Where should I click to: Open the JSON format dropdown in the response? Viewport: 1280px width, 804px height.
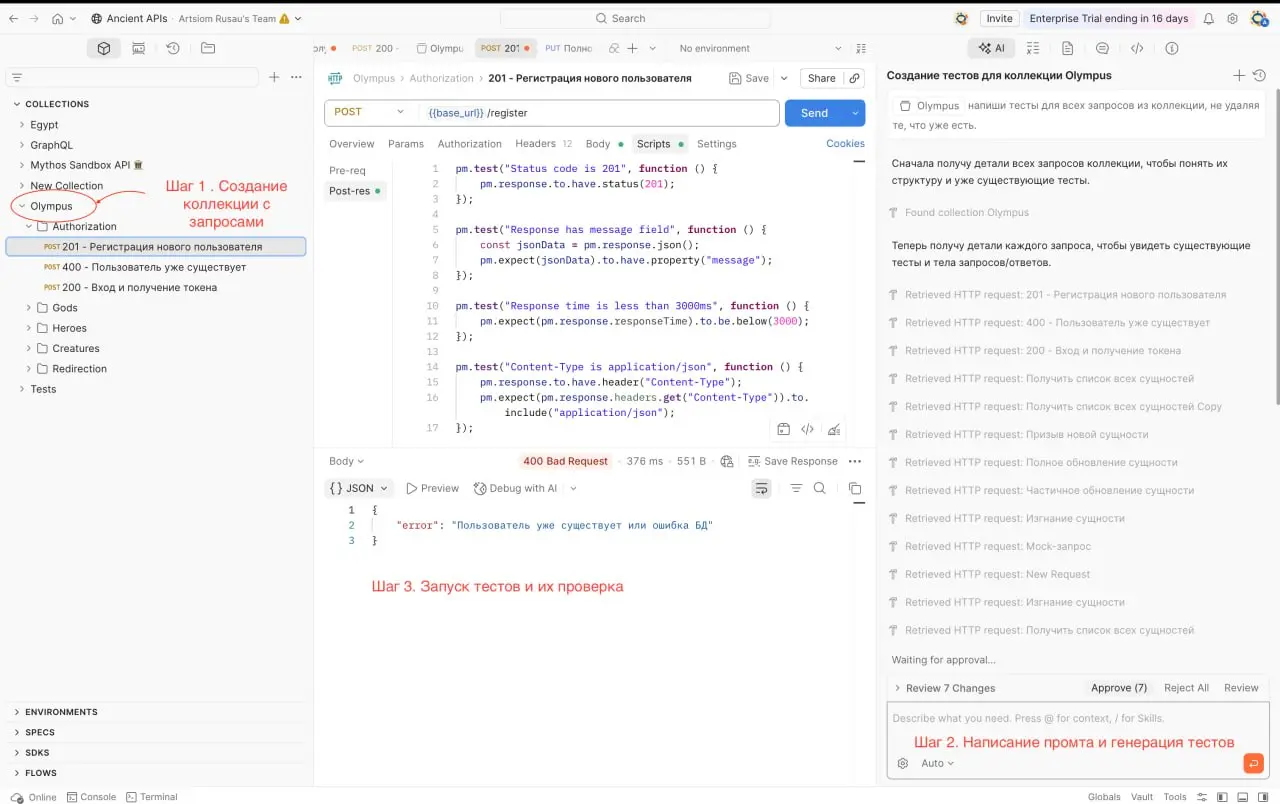point(358,488)
